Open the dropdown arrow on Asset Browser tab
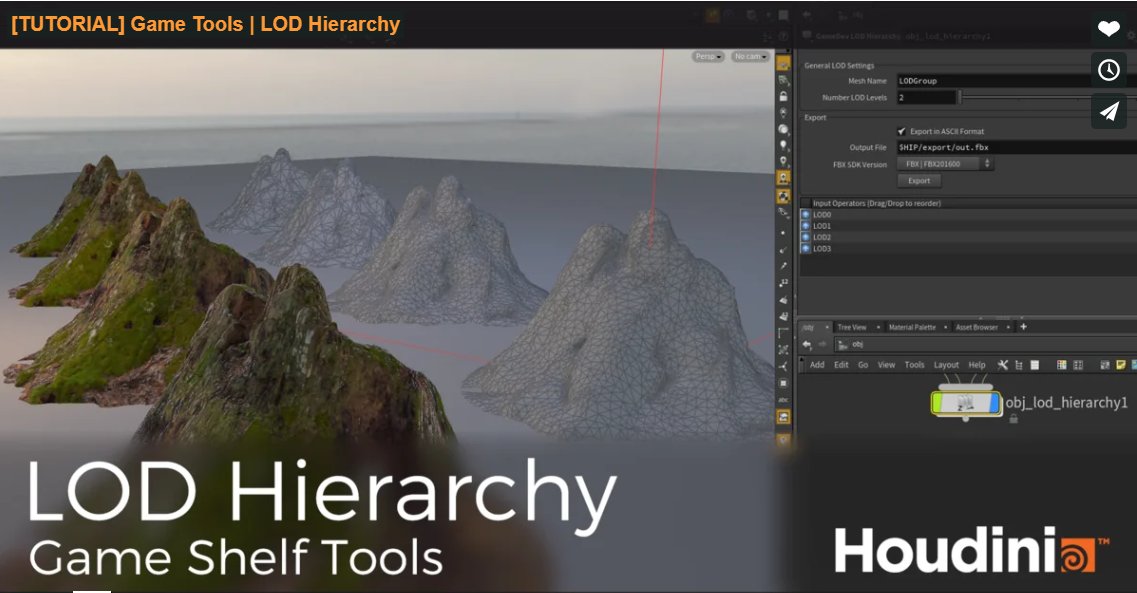1137x593 pixels. [x=1008, y=328]
